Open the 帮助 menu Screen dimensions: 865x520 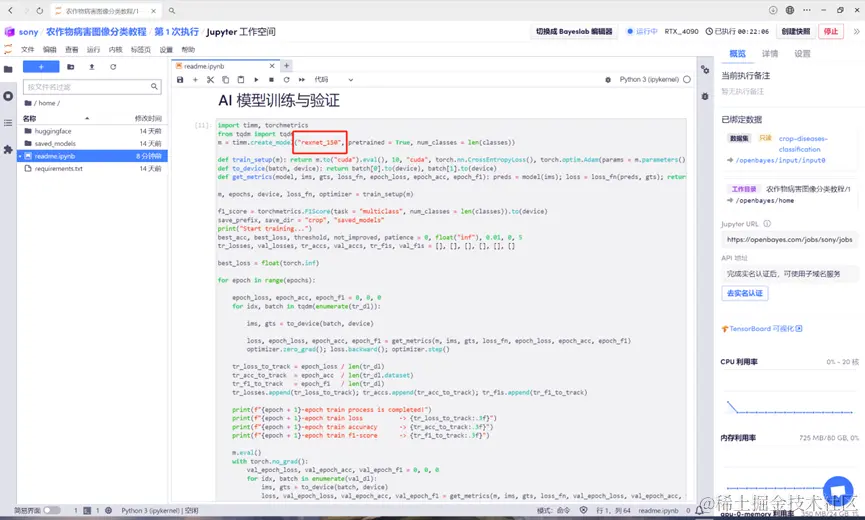[188, 50]
